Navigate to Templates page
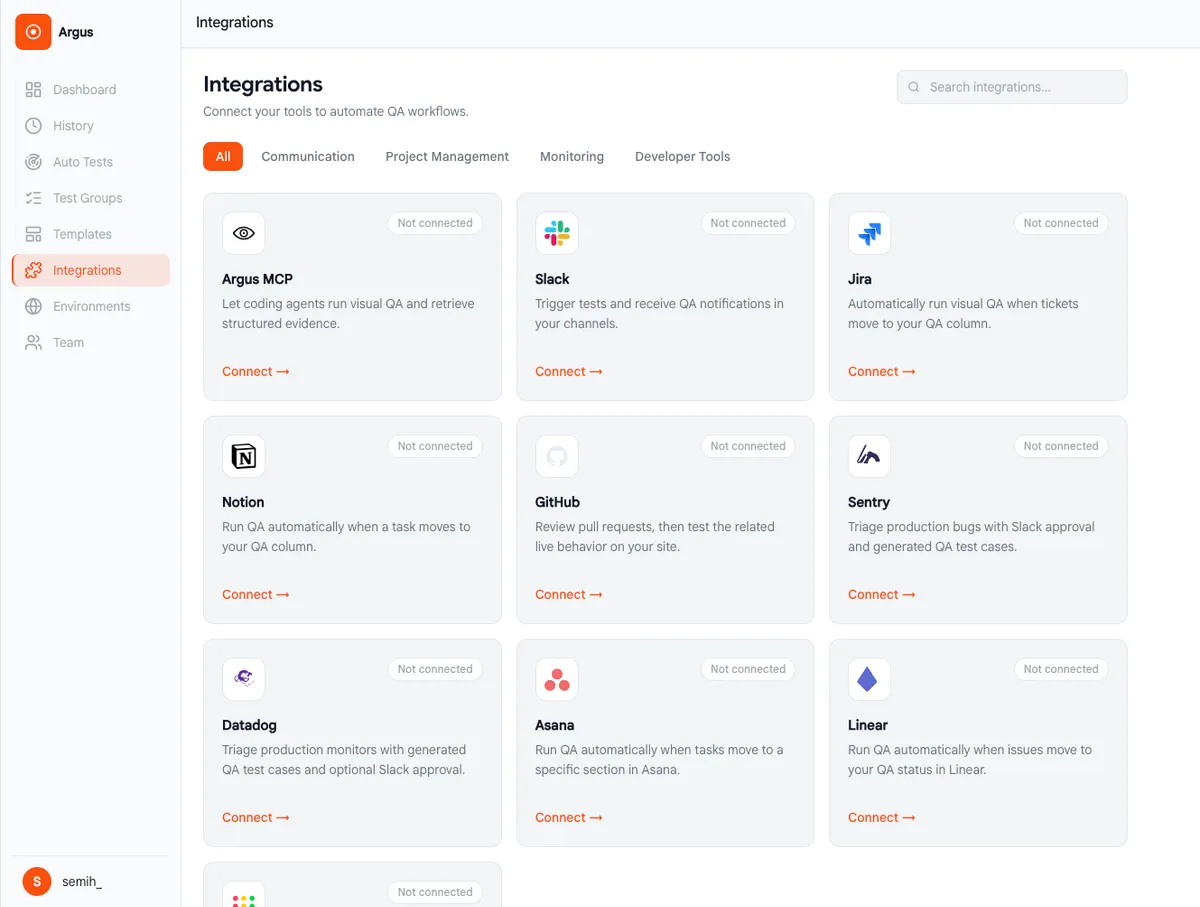 [x=91, y=234]
